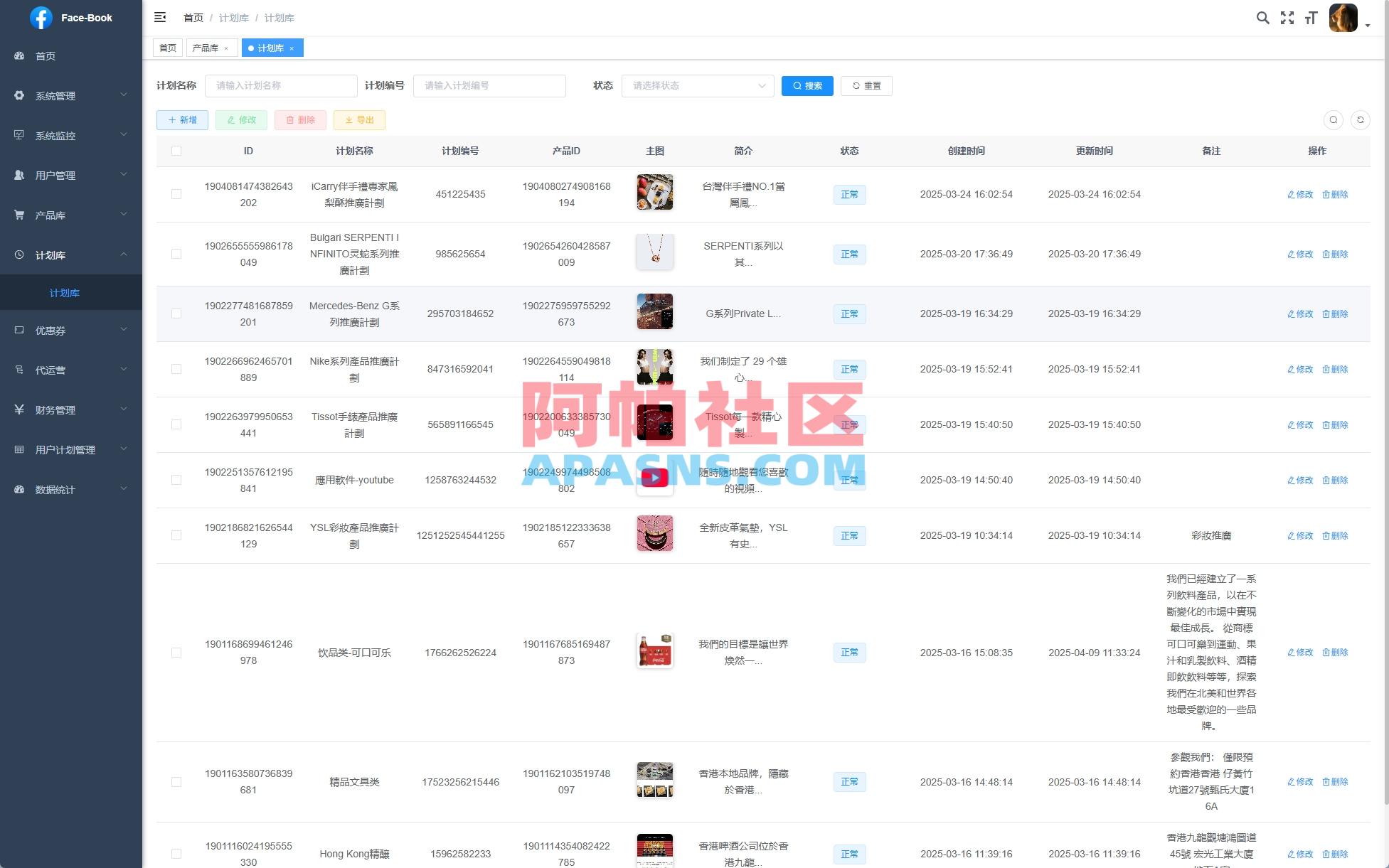Image resolution: width=1389 pixels, height=868 pixels.
Task: Click the 重置 reset button
Action: (866, 85)
